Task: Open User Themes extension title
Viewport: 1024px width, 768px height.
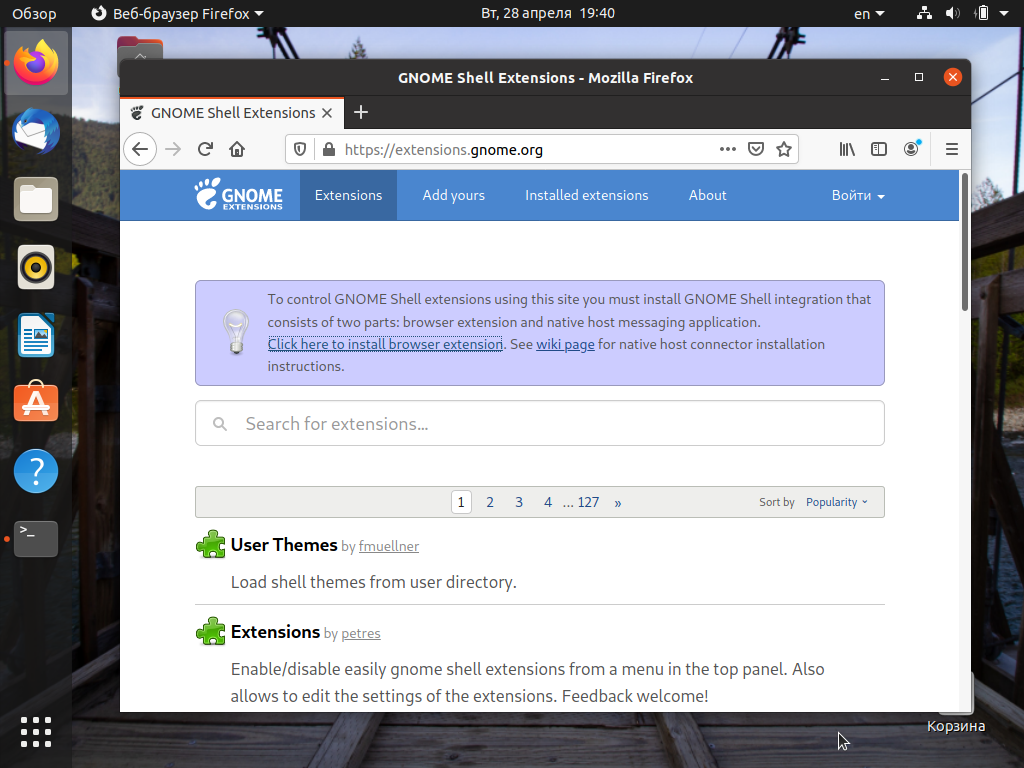Action: pyautogui.click(x=284, y=545)
